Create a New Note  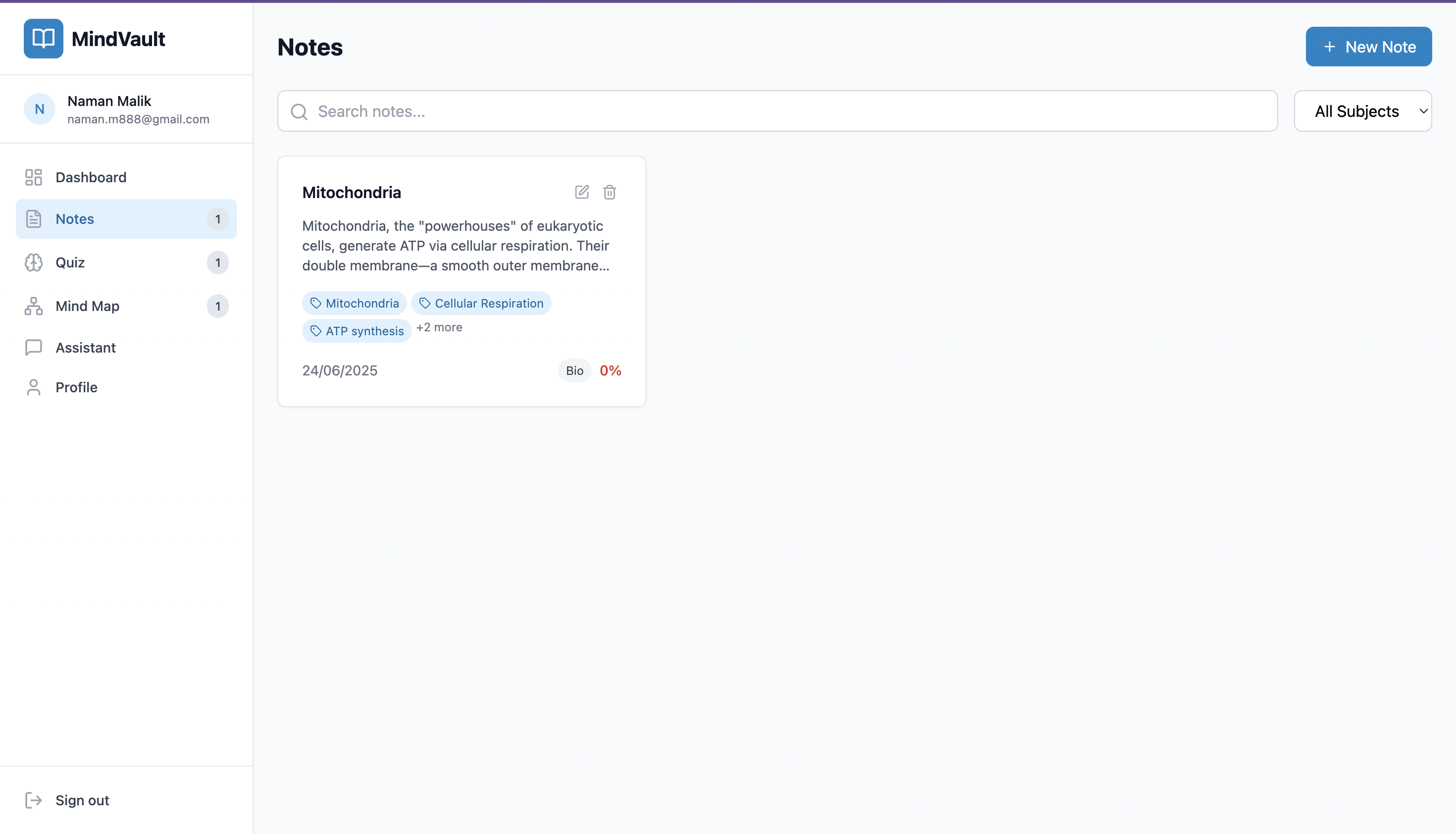(x=1368, y=47)
